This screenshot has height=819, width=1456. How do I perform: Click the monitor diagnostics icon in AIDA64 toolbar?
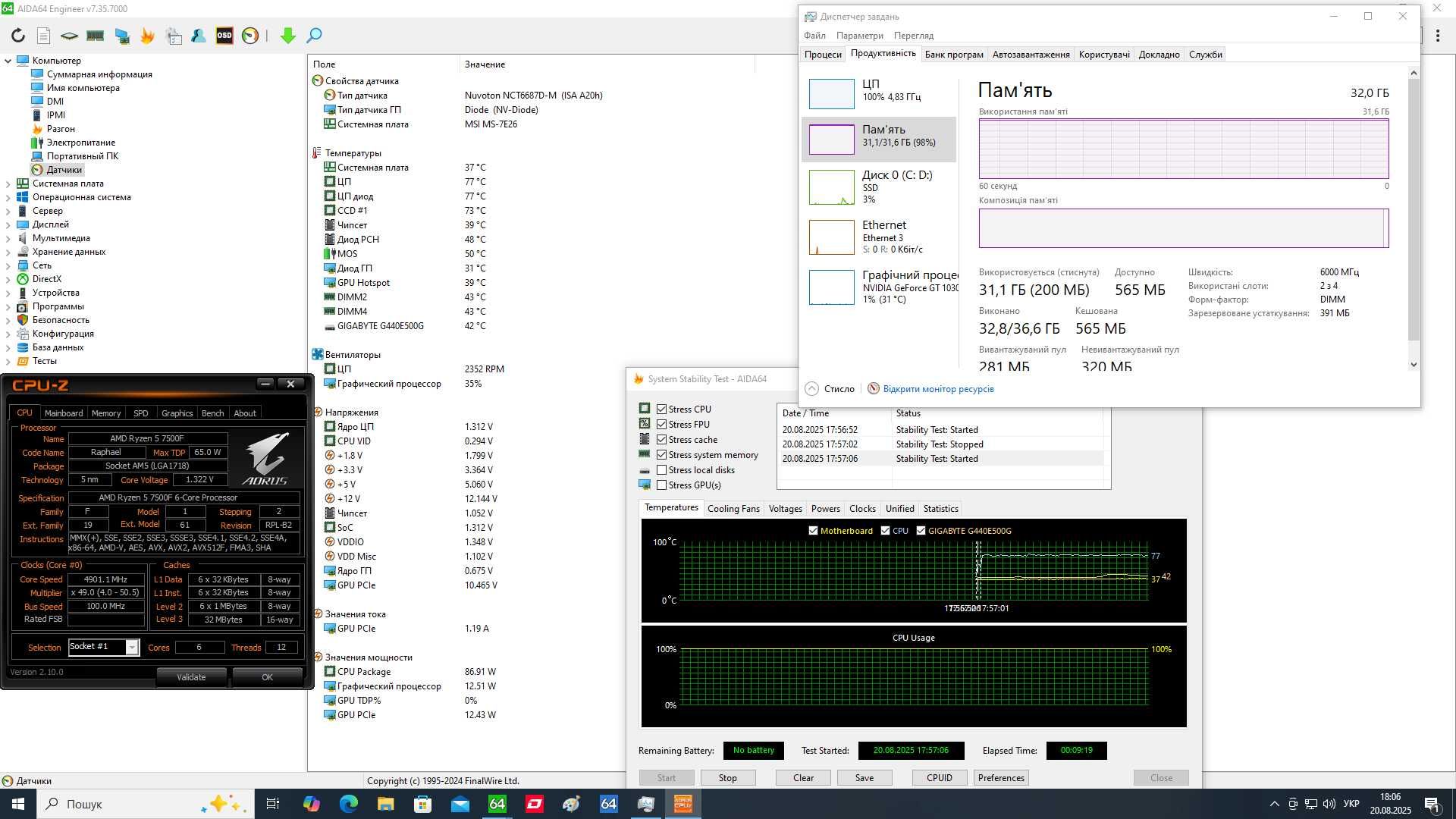121,35
